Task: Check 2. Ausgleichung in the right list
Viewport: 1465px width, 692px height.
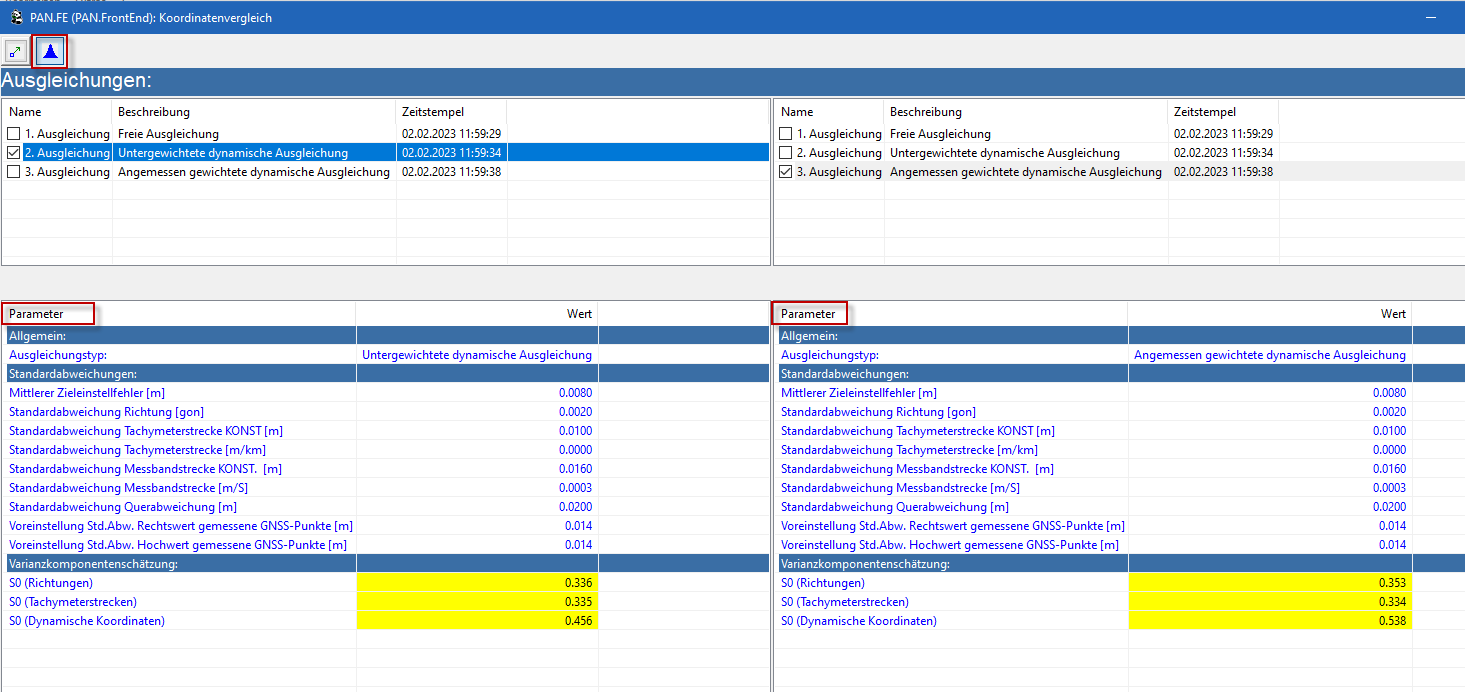Action: [x=785, y=153]
